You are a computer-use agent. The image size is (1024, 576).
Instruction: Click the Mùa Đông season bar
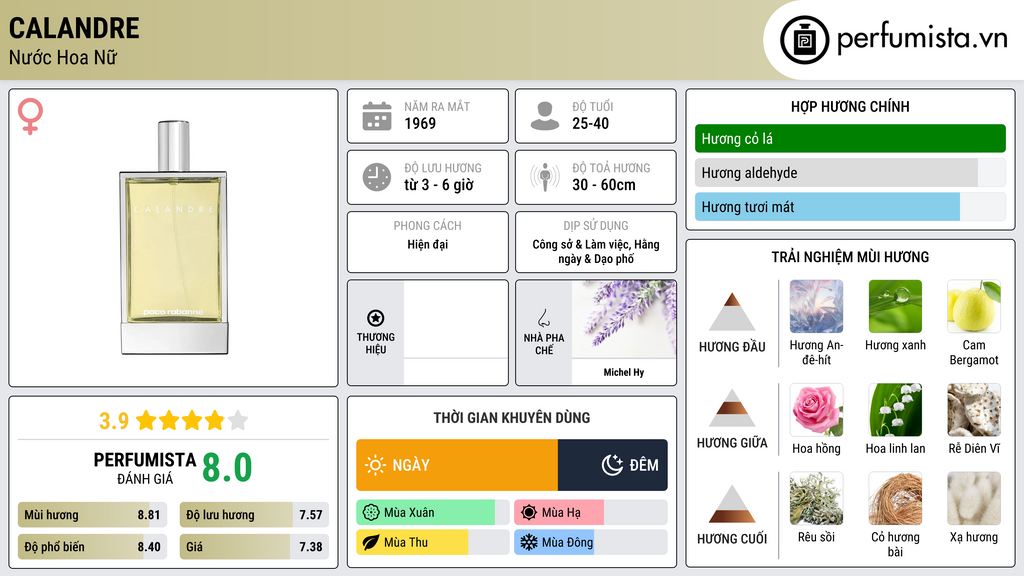[x=591, y=542]
